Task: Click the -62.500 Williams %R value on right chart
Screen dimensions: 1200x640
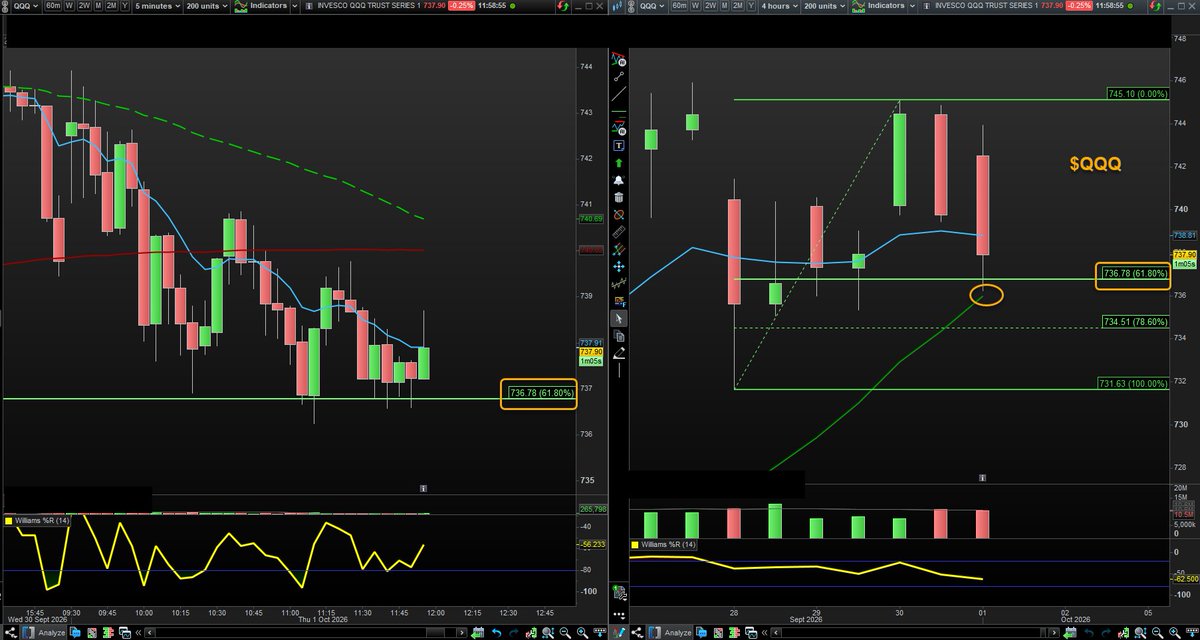Action: pyautogui.click(x=1185, y=578)
